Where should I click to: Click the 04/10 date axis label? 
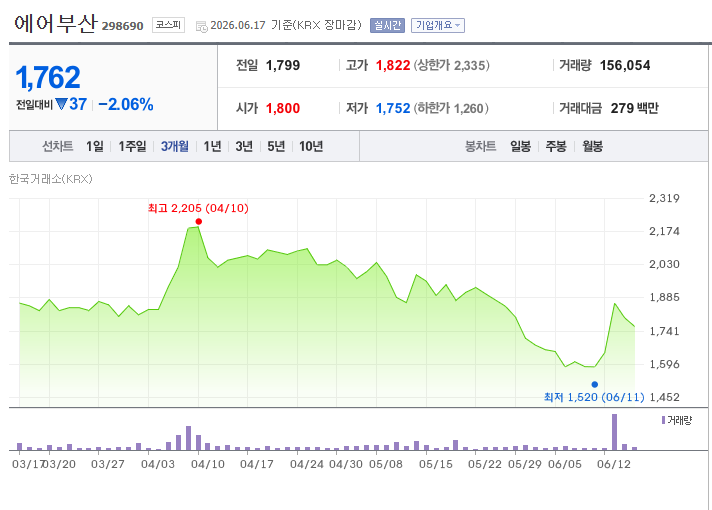pos(208,464)
